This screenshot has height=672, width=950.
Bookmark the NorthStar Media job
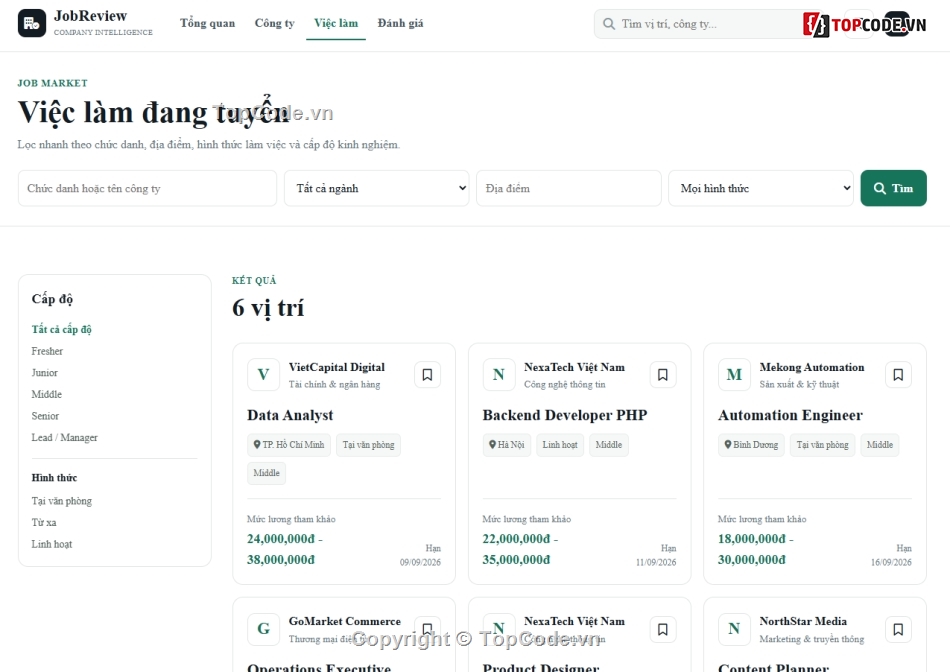[898, 629]
